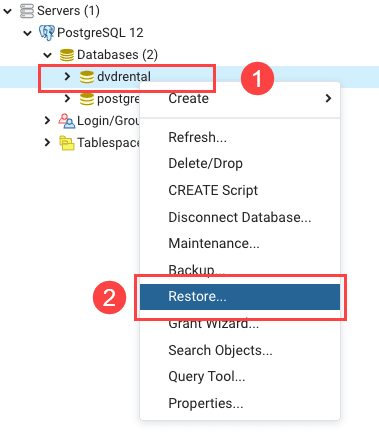Screen dimensions: 379x438
Task: Collapse the Servers tree node
Action: (7, 11)
